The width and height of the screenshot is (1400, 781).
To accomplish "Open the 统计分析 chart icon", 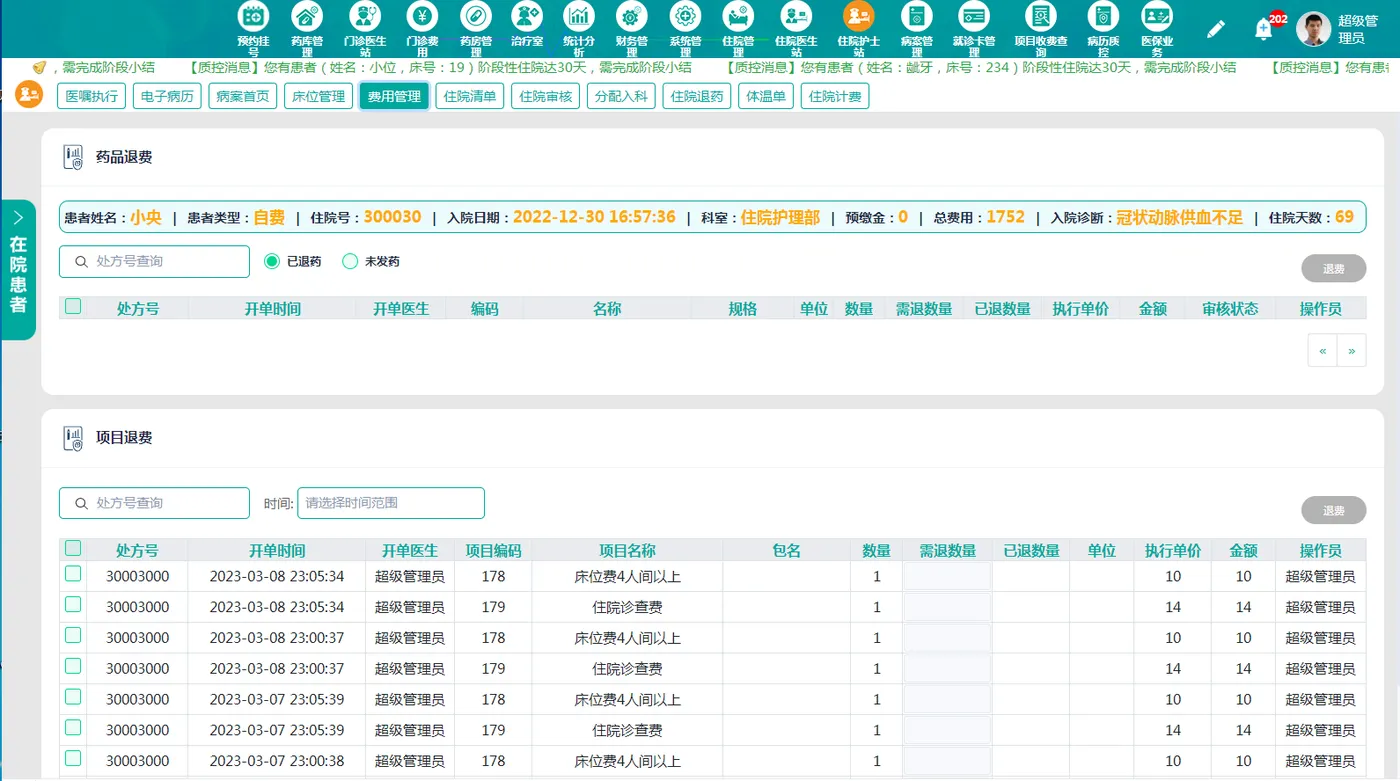I will click(579, 16).
